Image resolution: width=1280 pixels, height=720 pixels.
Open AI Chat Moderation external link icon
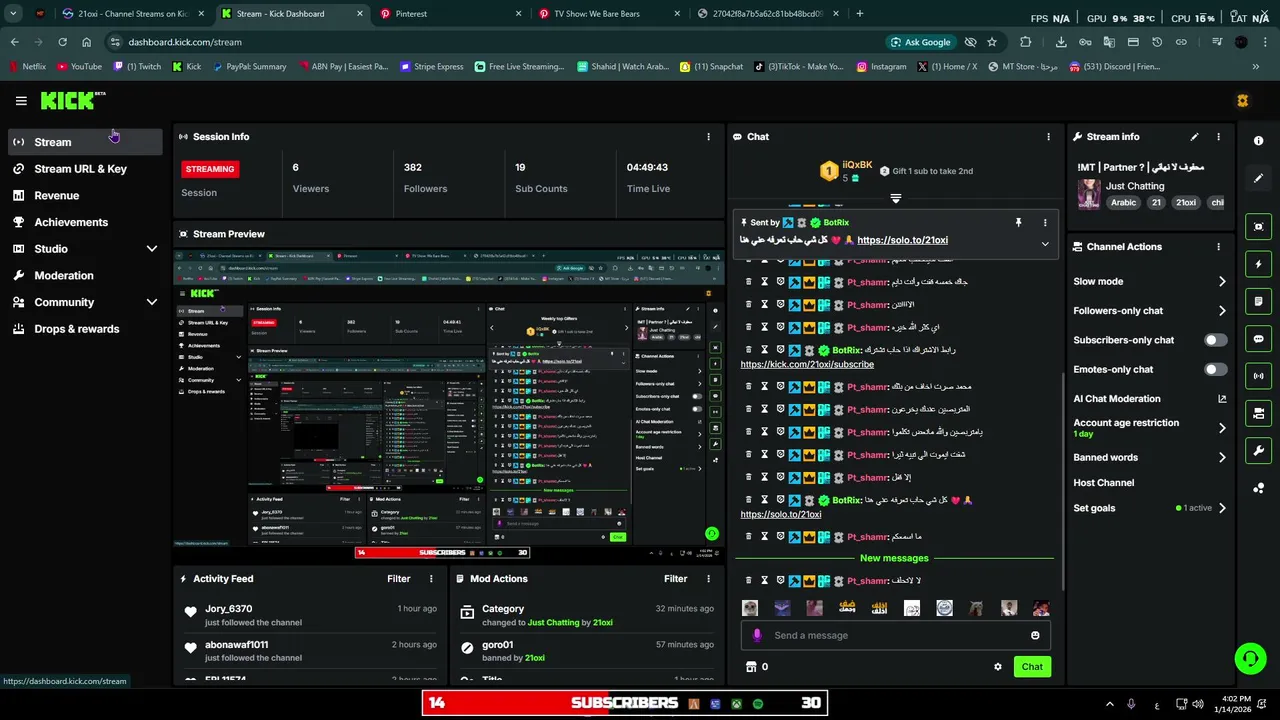pos(1222,399)
